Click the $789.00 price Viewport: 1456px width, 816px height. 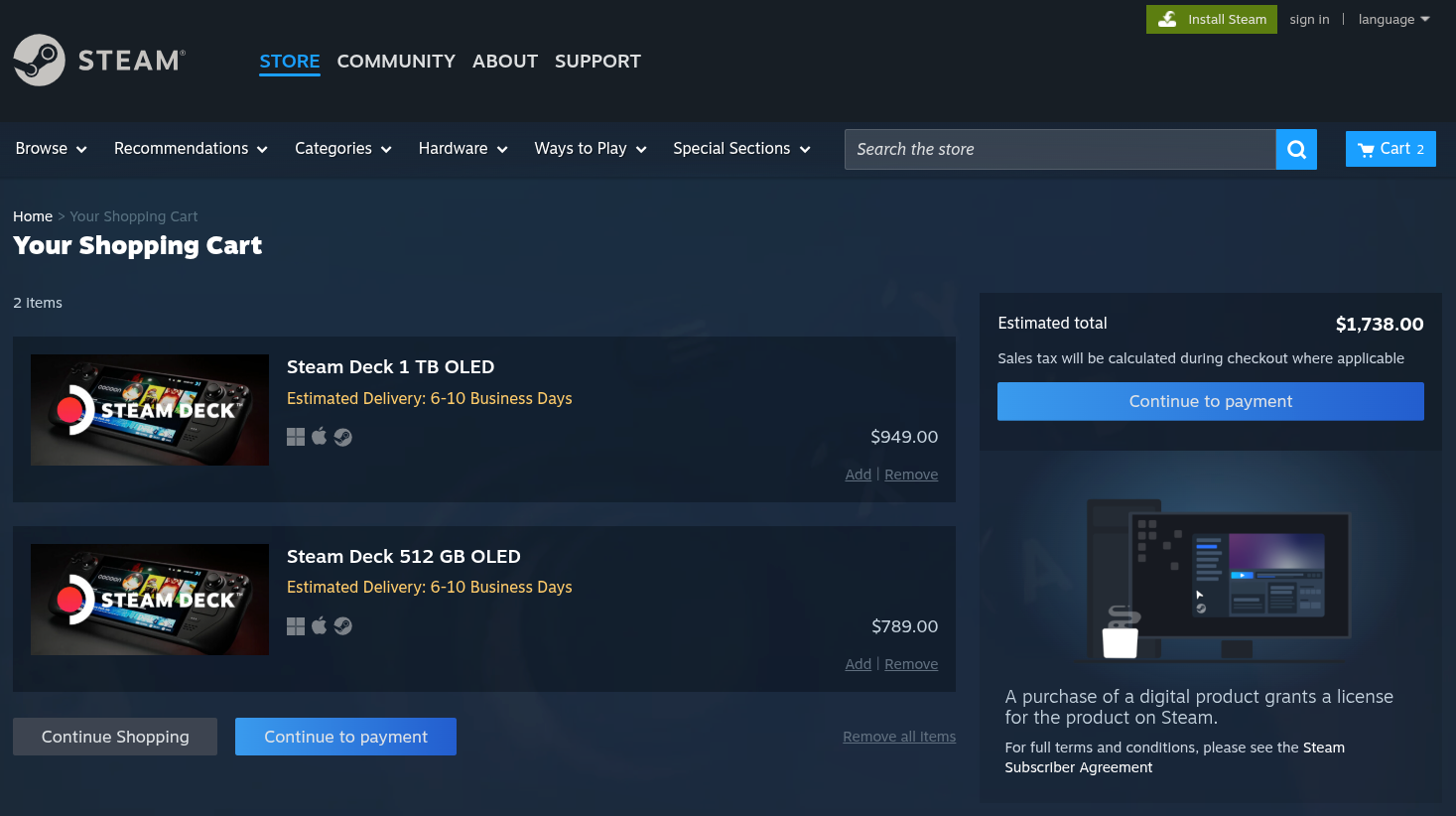[905, 626]
